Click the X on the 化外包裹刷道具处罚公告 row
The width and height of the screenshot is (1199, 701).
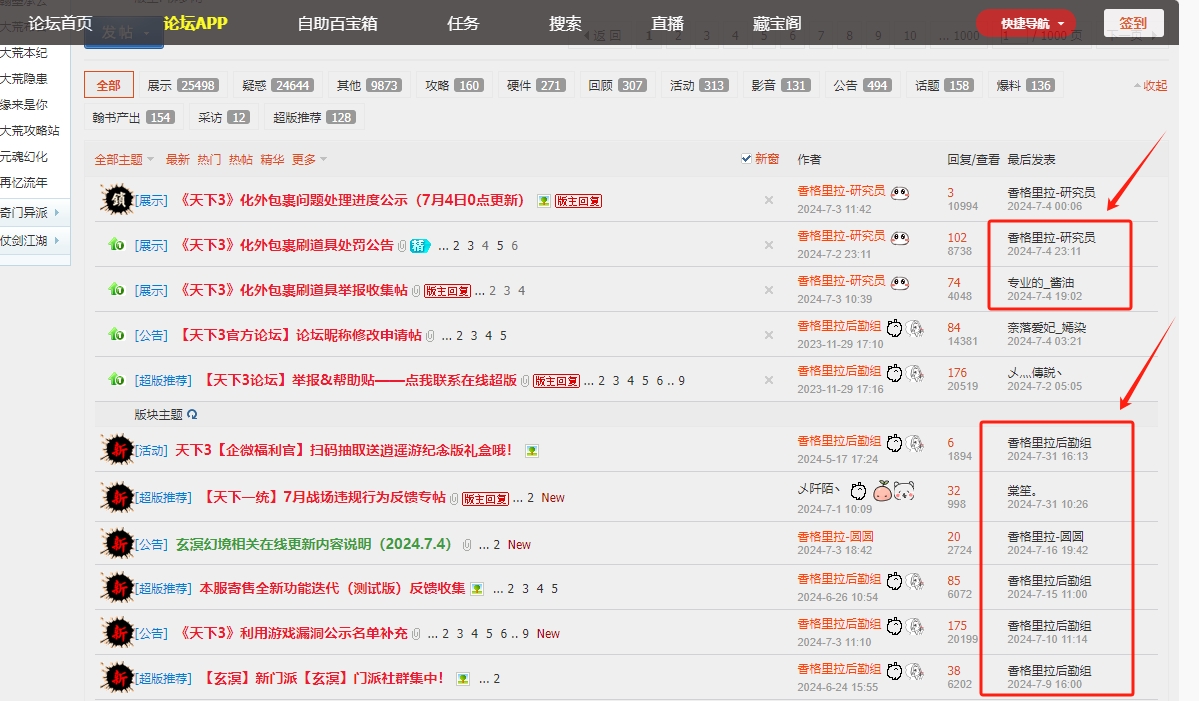pyautogui.click(x=769, y=245)
